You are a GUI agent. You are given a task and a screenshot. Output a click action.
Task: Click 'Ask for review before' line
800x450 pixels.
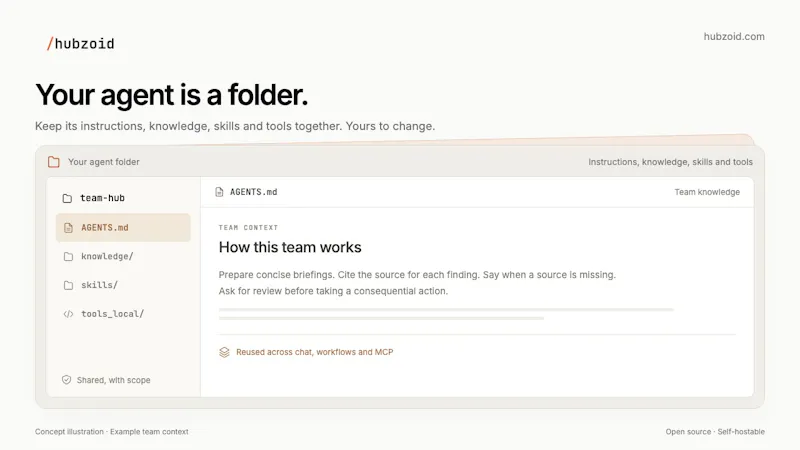[x=333, y=291]
